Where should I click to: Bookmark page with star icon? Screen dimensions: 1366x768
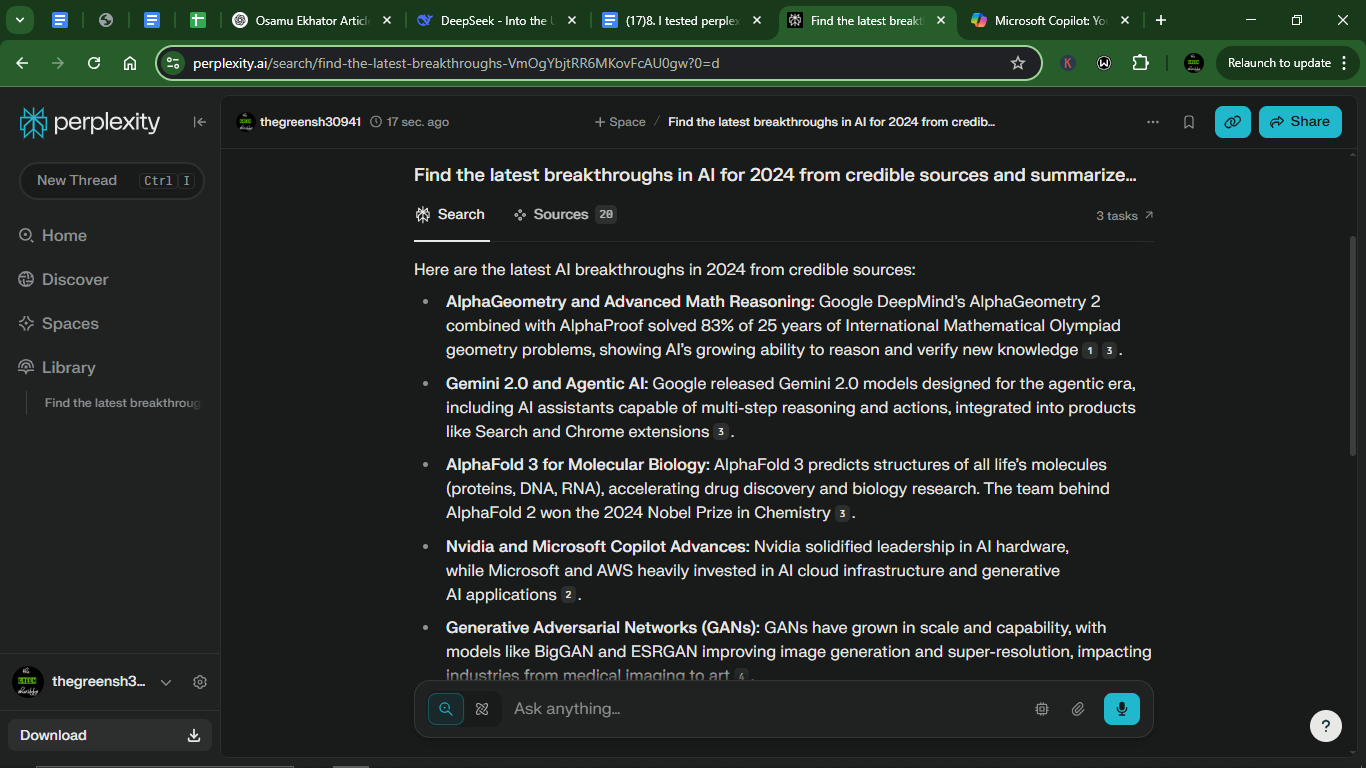tap(1018, 63)
